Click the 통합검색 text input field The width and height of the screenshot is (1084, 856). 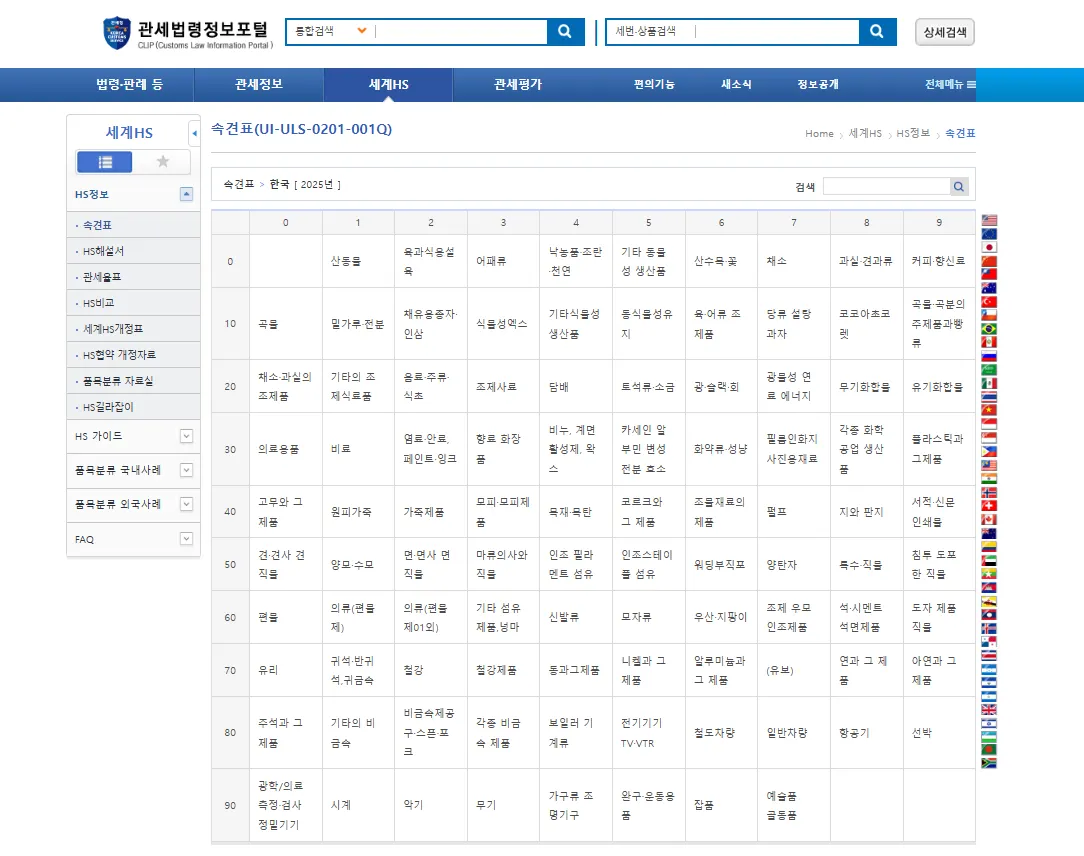[x=460, y=31]
